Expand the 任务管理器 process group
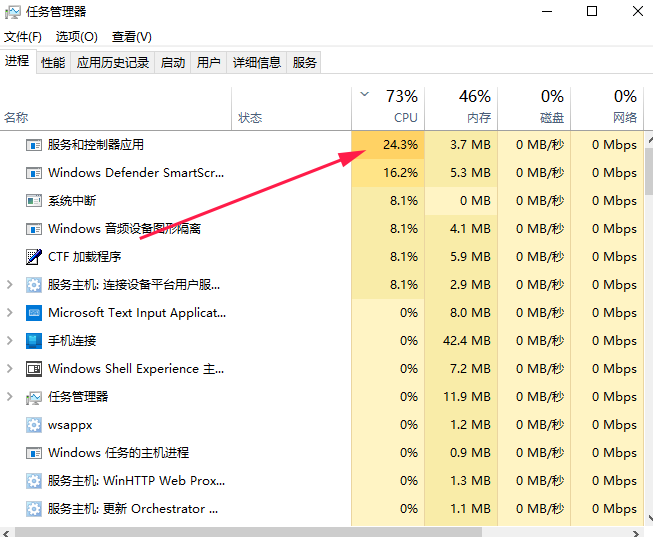The height and width of the screenshot is (537, 653). 10,396
